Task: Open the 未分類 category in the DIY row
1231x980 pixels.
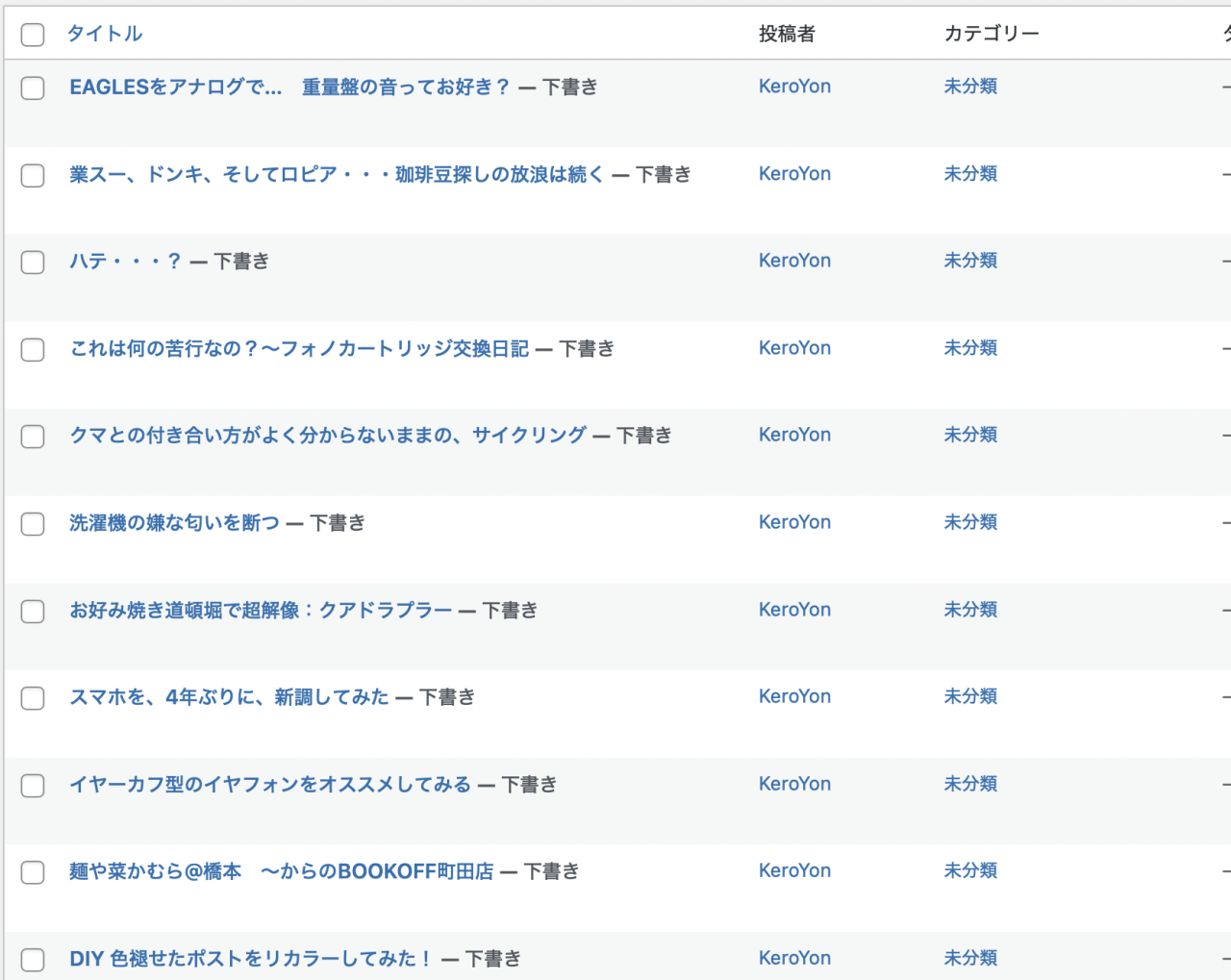Action: point(970,958)
